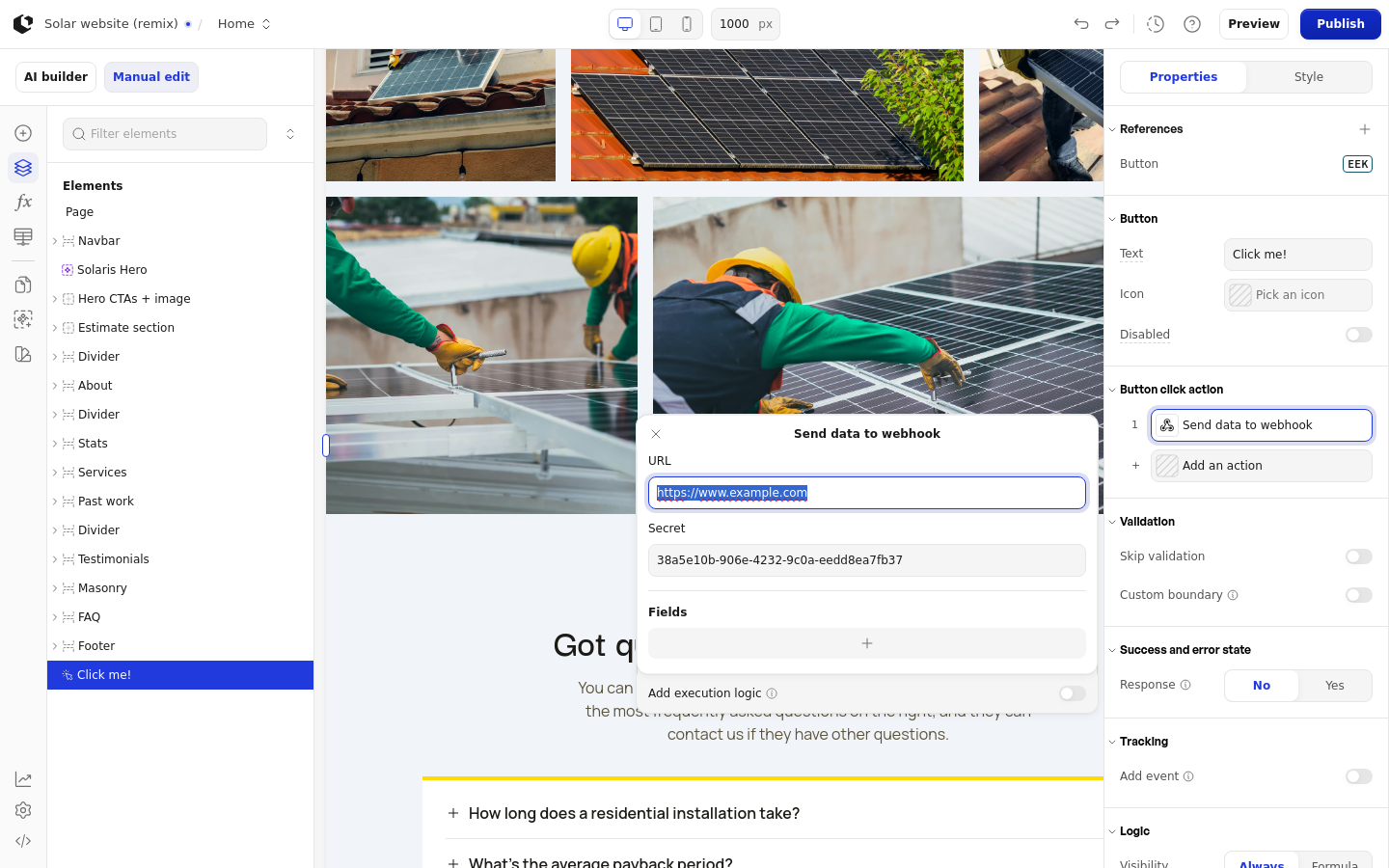
Task: Enable Skip validation toggle
Action: tap(1359, 556)
